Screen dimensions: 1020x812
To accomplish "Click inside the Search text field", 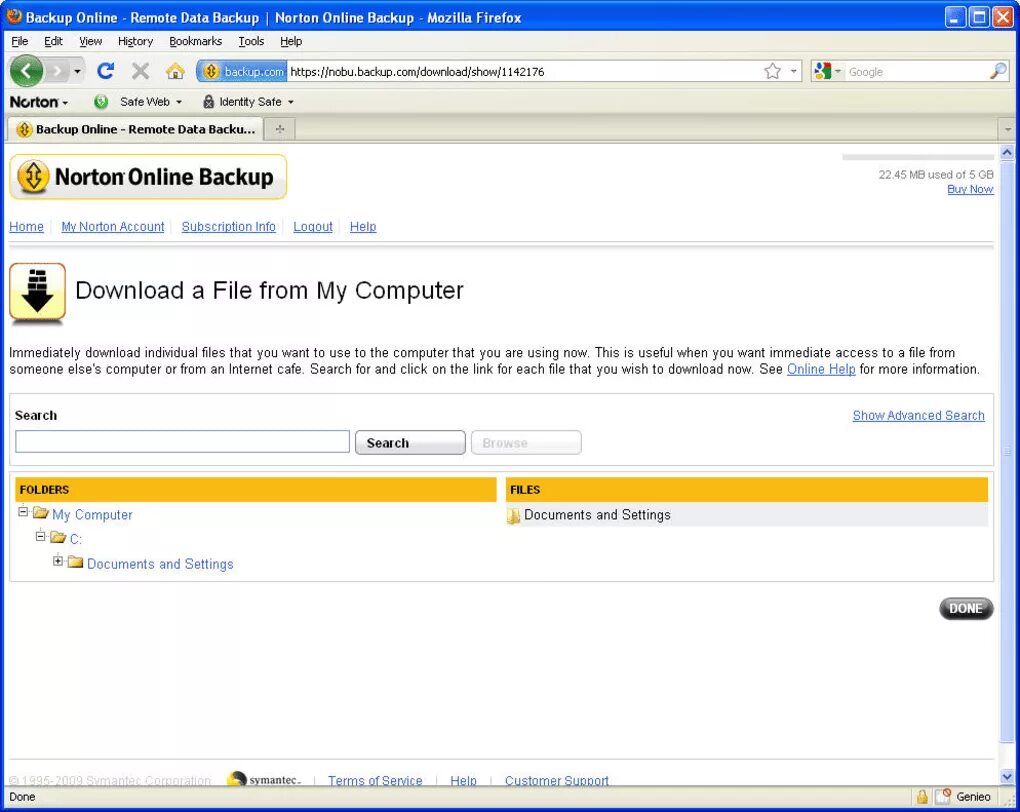I will [x=182, y=441].
